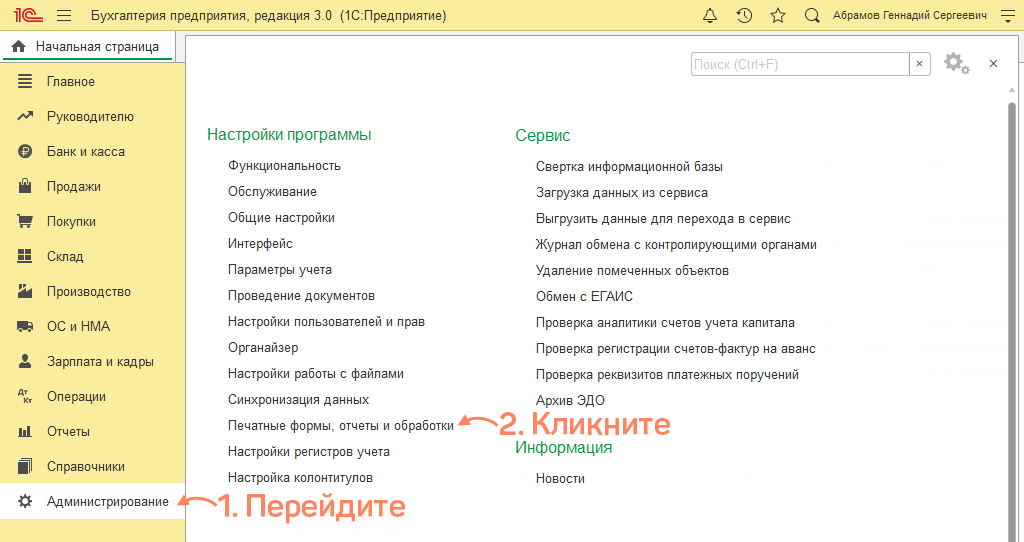The image size is (1024, 542).
Task: Open the Главное section
Action: [92, 82]
